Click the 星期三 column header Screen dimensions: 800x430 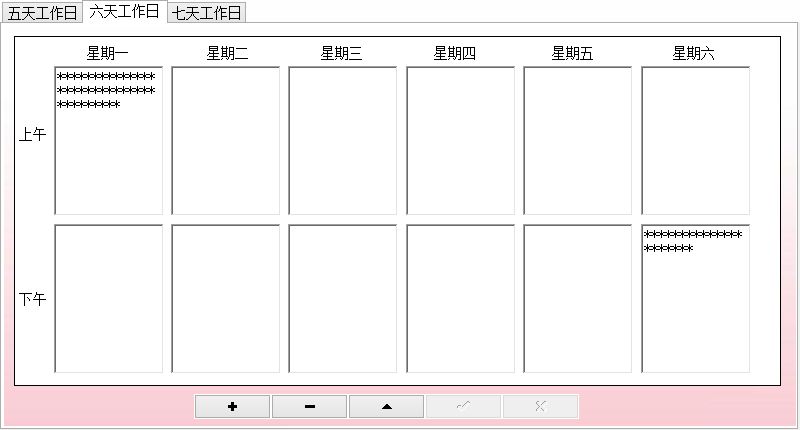341,53
